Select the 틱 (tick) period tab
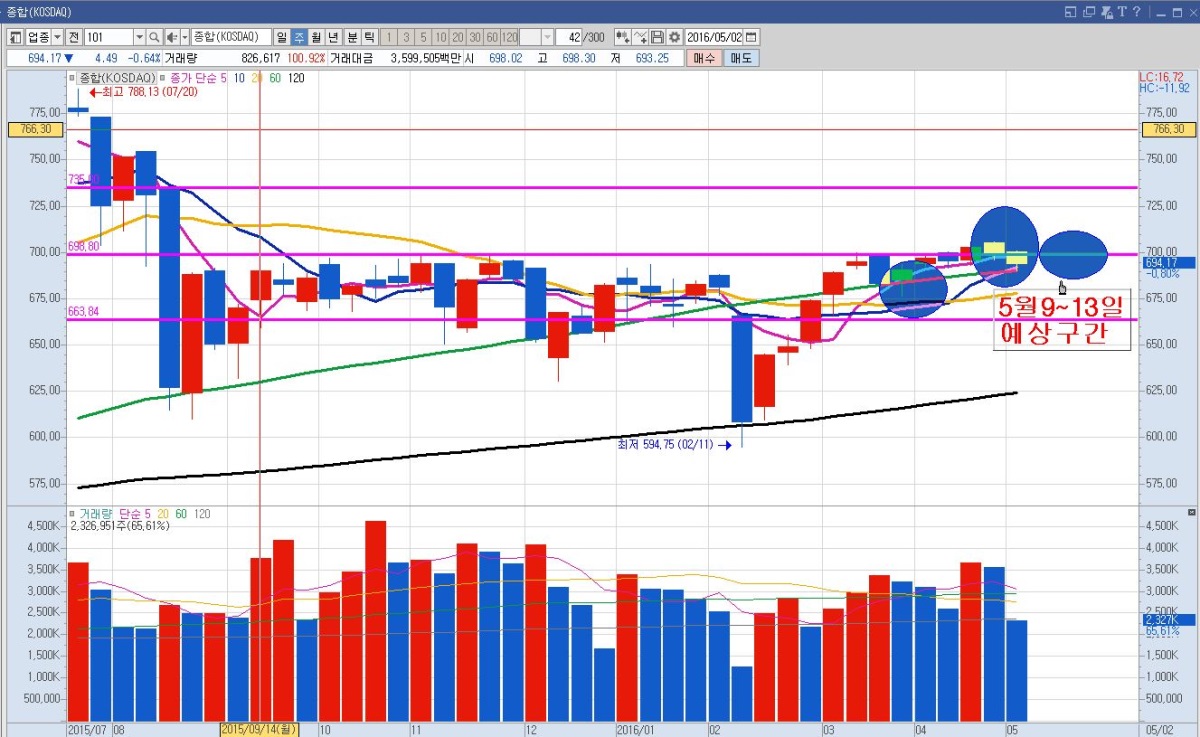 369,37
